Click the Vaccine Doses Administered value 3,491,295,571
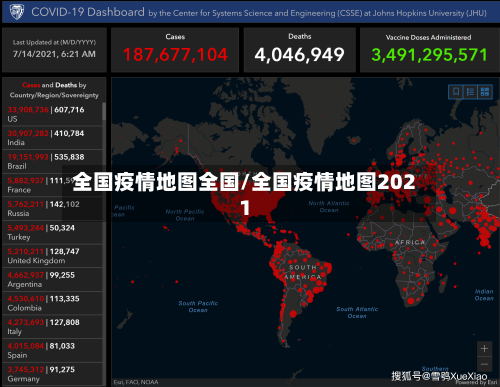500x387 pixels. pos(429,55)
